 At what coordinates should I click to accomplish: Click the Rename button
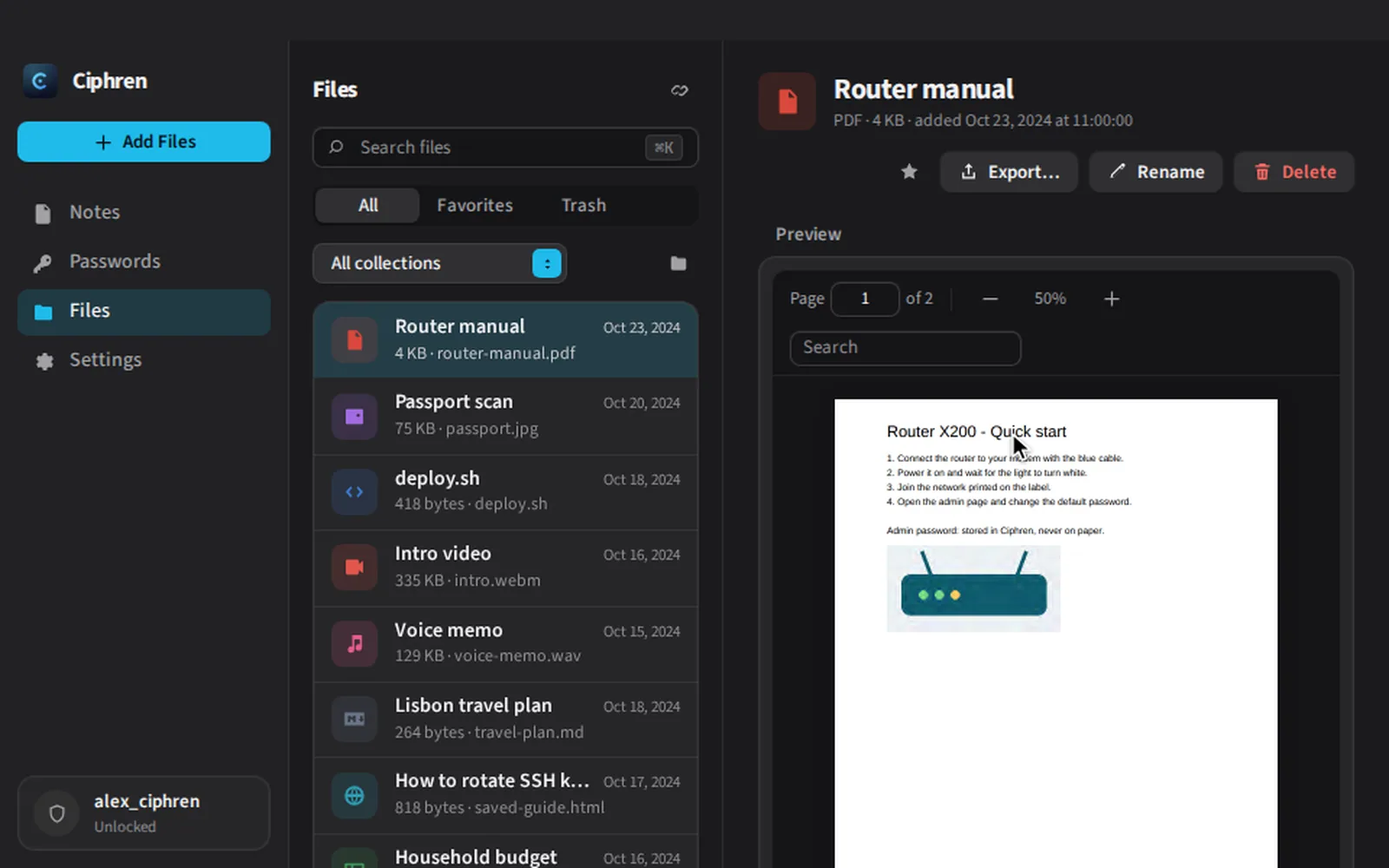pyautogui.click(x=1155, y=172)
